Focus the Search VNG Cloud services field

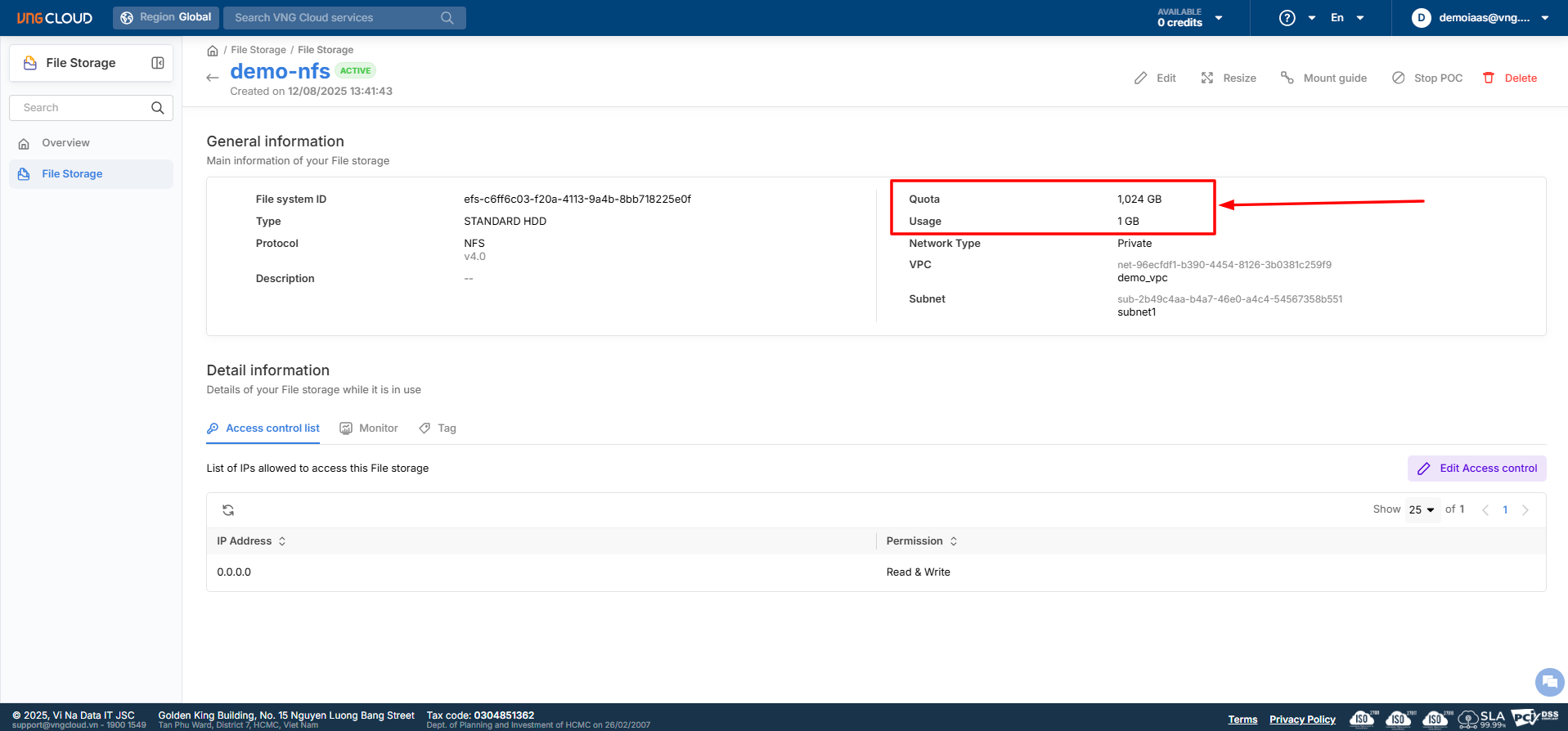coord(335,18)
